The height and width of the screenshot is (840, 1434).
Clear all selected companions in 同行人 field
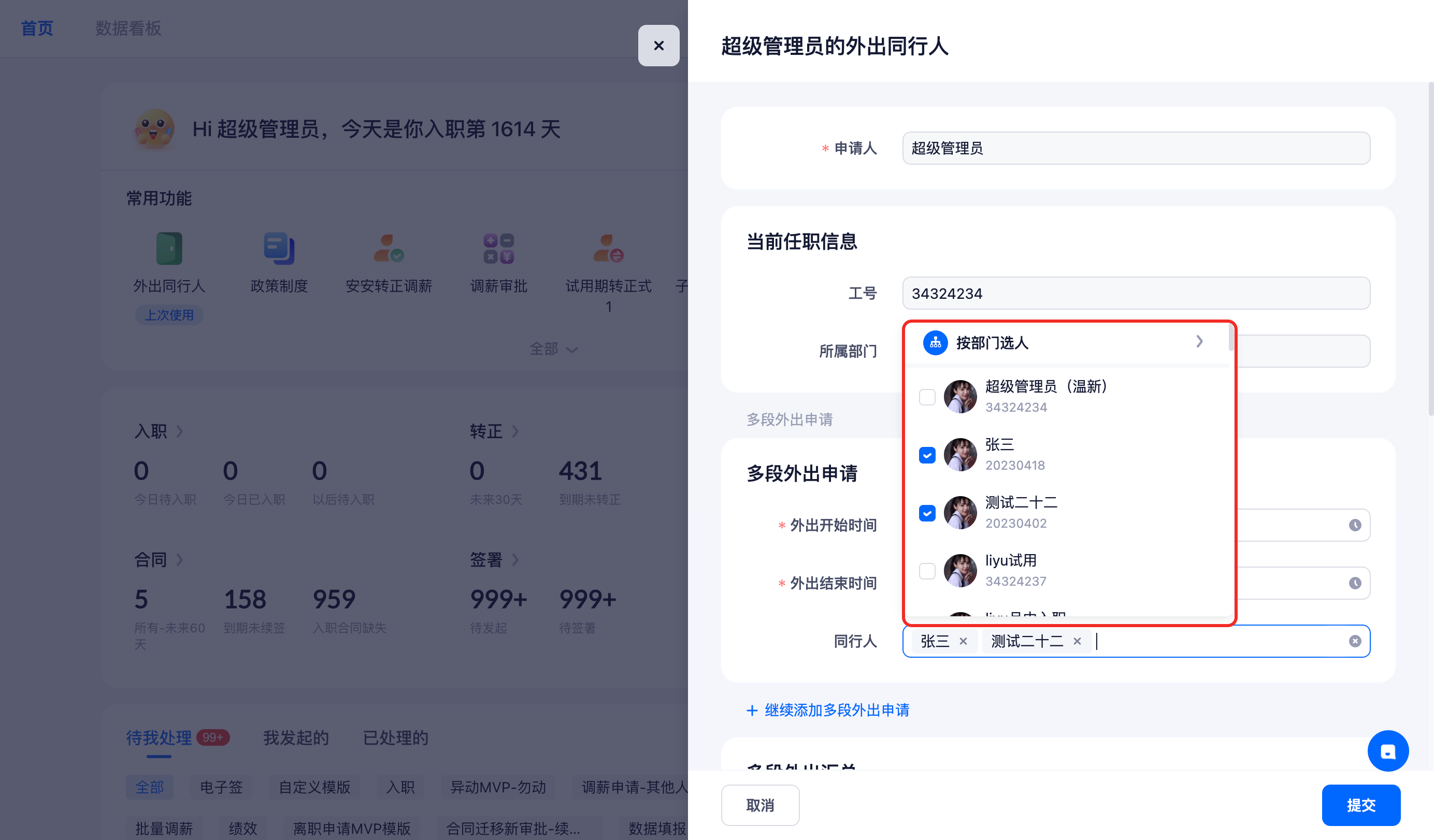(1355, 641)
